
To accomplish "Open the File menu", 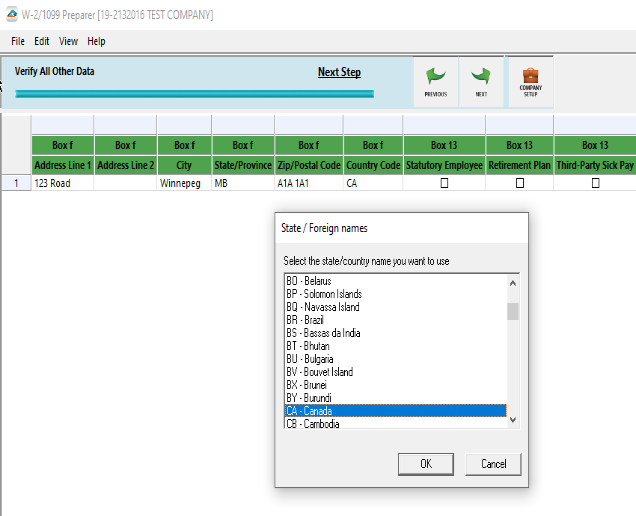I will (x=18, y=41).
